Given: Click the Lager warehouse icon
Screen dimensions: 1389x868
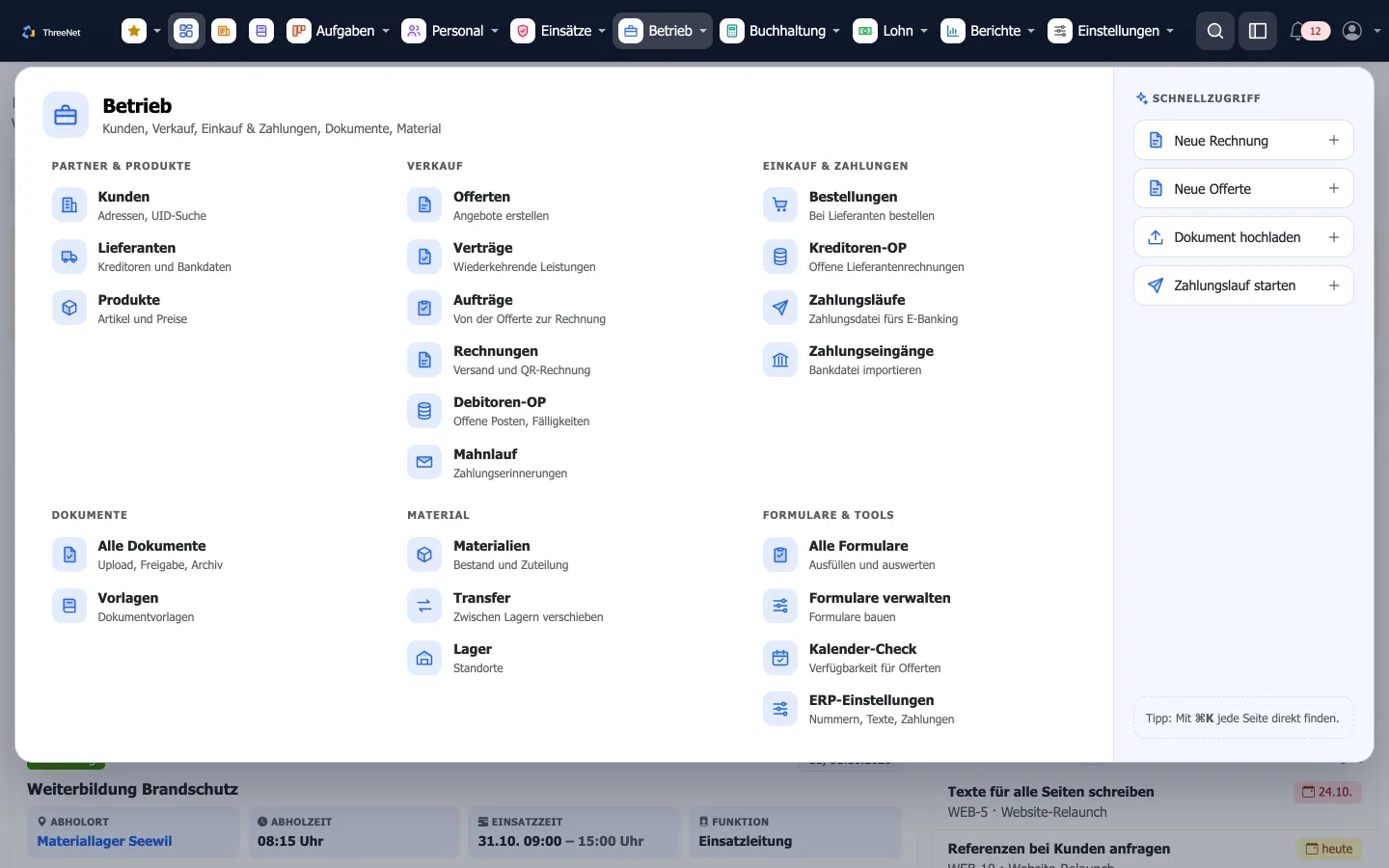Looking at the screenshot, I should tap(424, 658).
